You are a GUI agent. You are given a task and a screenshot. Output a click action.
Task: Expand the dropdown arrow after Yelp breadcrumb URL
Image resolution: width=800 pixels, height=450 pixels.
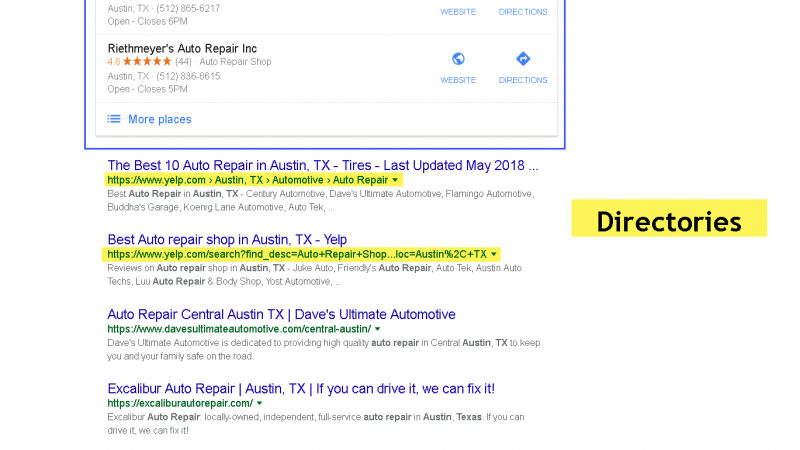[x=396, y=180]
